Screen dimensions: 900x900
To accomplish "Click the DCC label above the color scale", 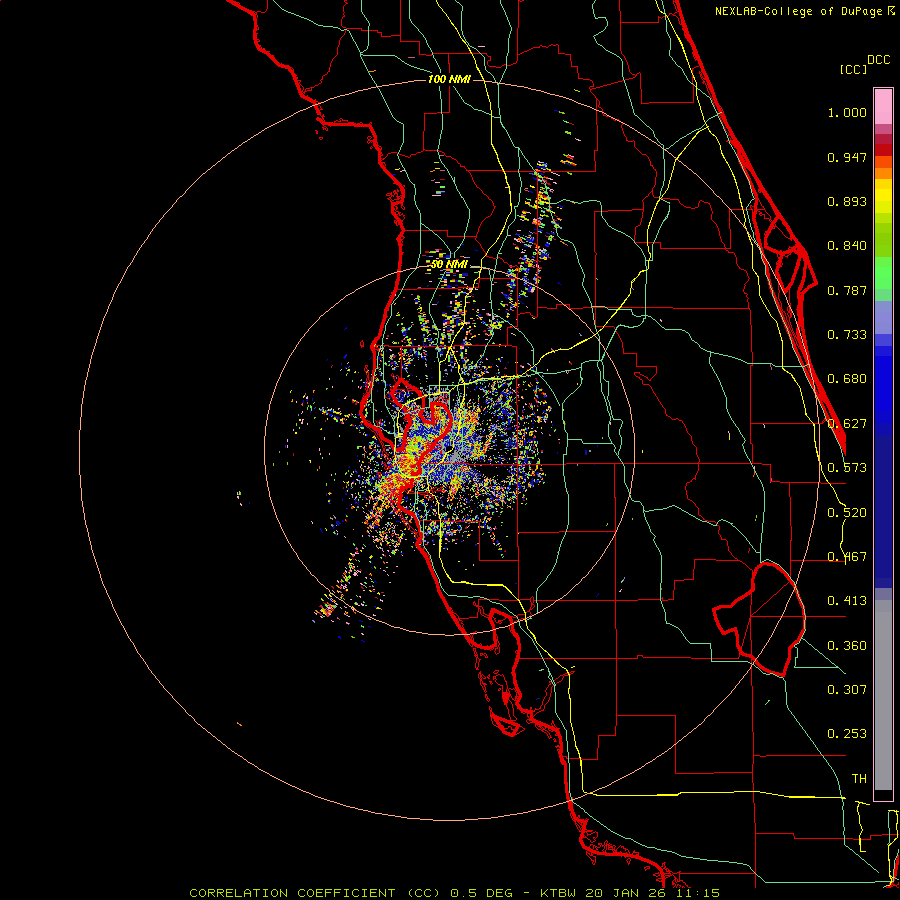I will (878, 60).
